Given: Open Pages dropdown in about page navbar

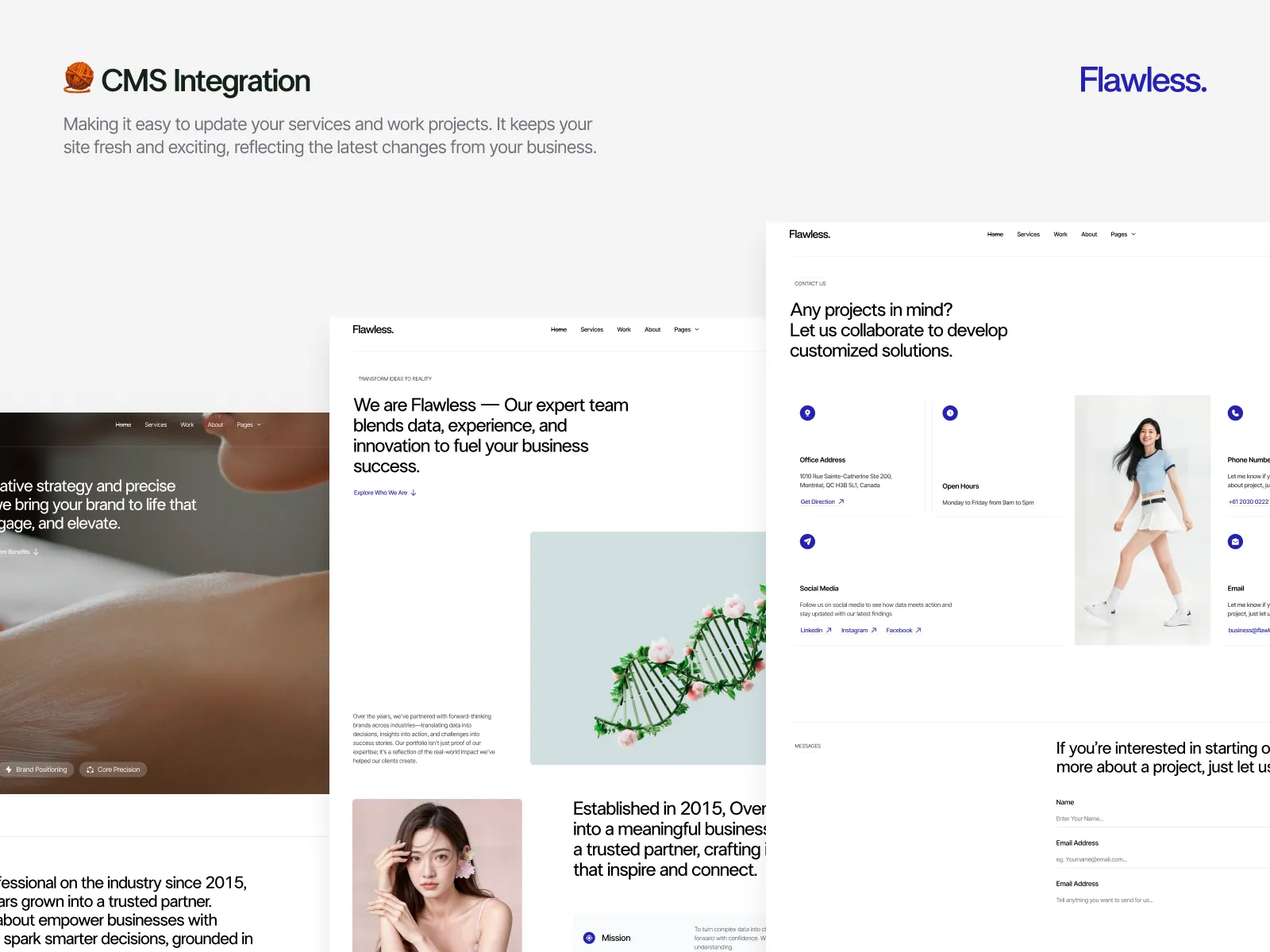Looking at the screenshot, I should click(x=687, y=329).
